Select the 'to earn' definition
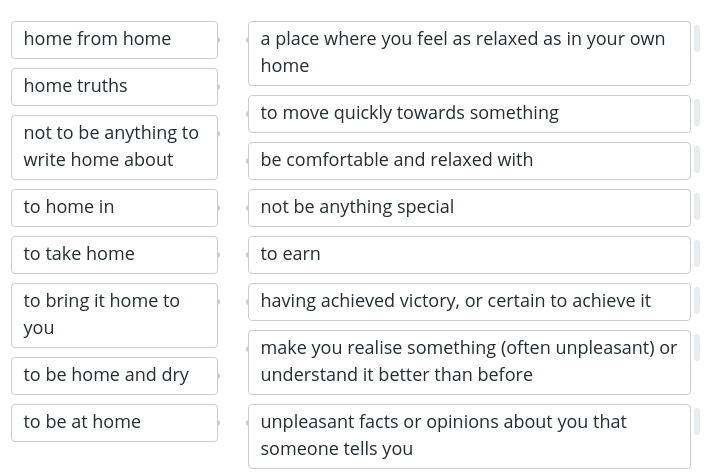This screenshot has width=709, height=474. pos(469,255)
